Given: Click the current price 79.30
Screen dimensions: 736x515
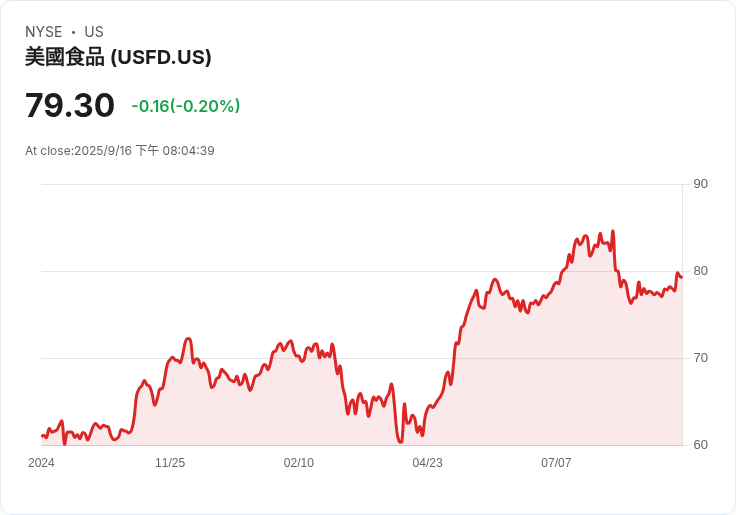Looking at the screenshot, I should coord(70,105).
